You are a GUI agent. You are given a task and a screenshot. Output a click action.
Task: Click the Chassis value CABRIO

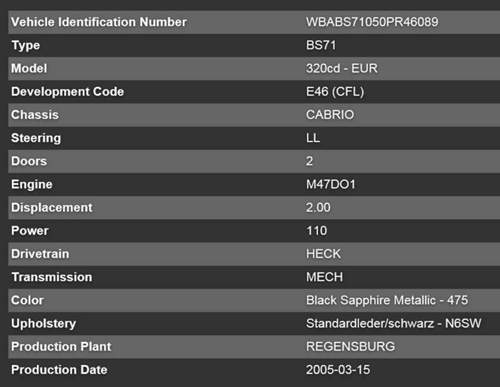point(330,115)
